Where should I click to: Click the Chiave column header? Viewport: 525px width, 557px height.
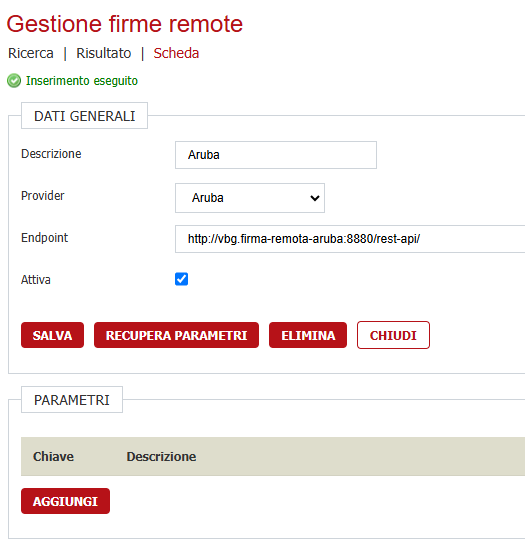point(53,456)
